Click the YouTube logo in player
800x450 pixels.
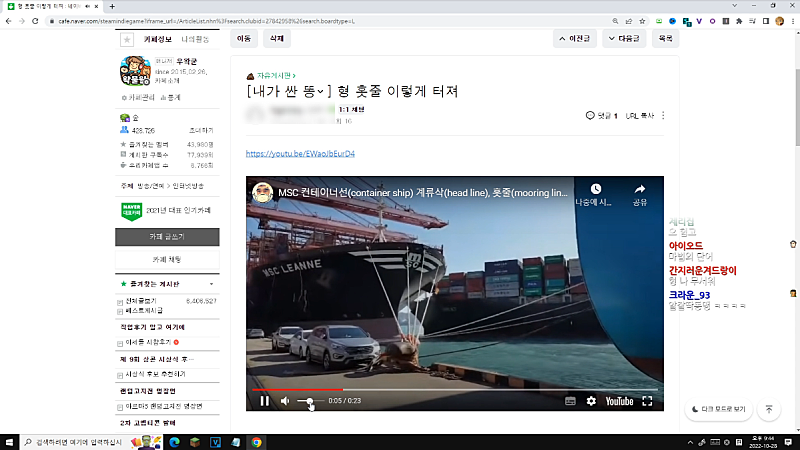tap(619, 401)
